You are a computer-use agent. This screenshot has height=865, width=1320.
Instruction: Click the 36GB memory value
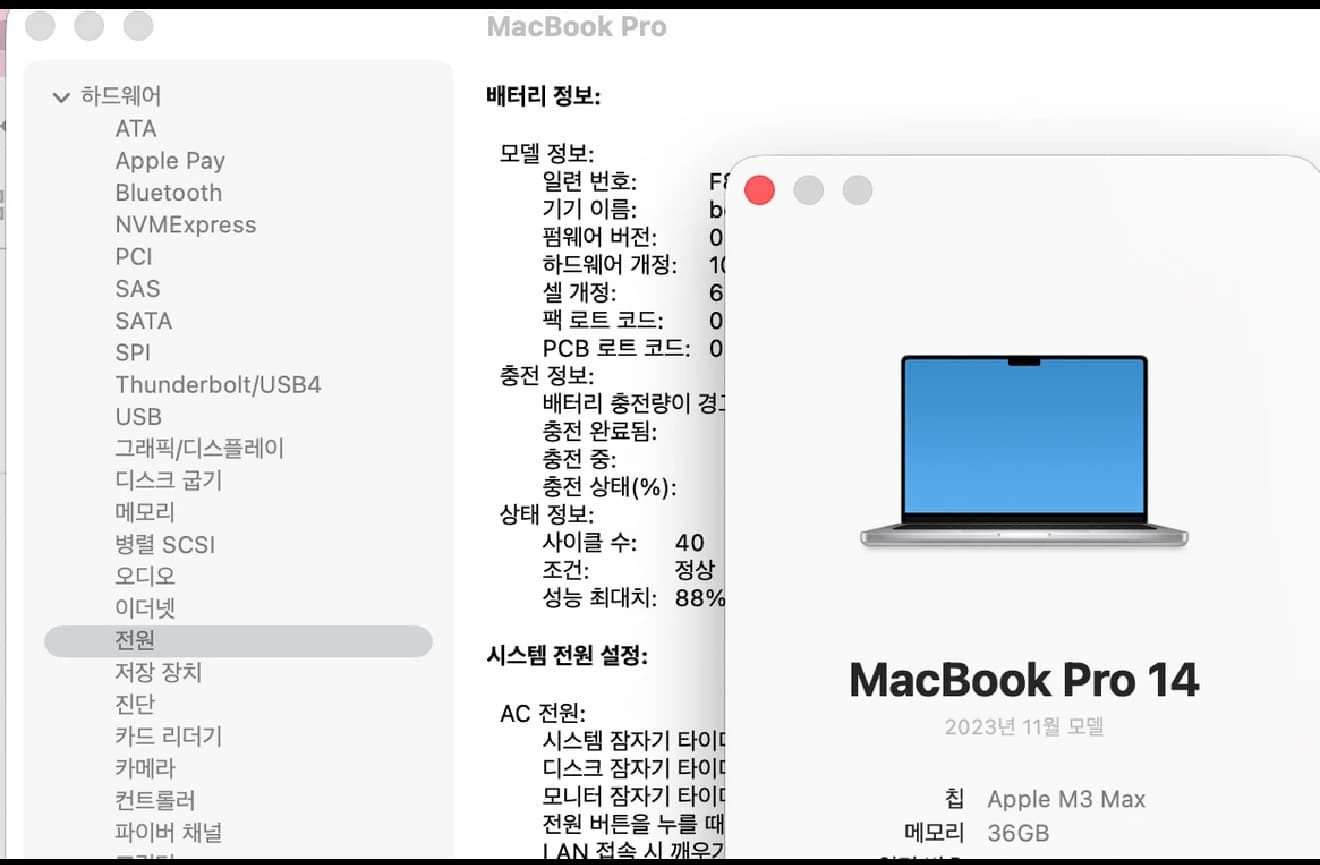[x=1018, y=833]
